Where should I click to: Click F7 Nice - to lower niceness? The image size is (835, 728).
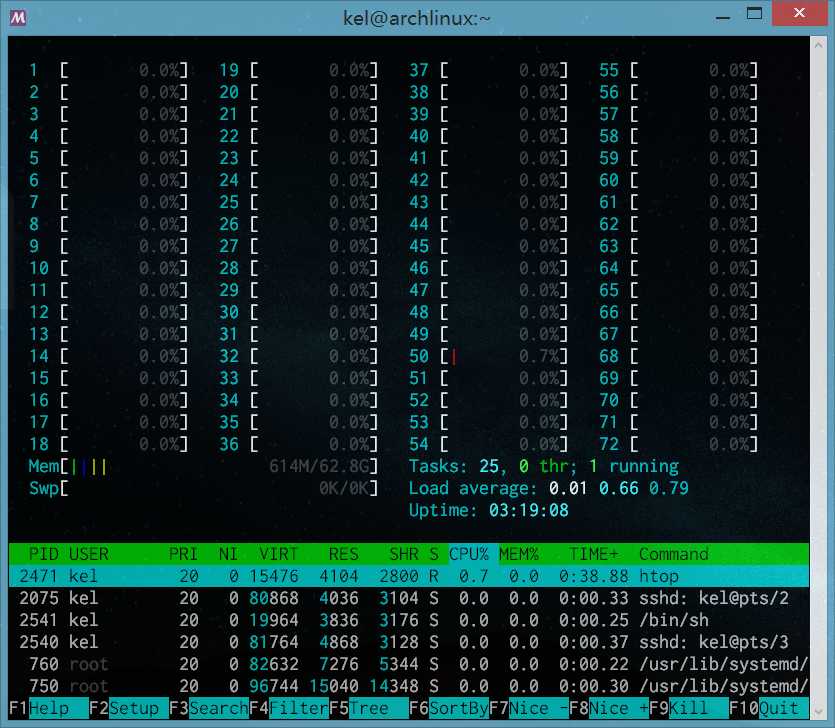(529, 708)
